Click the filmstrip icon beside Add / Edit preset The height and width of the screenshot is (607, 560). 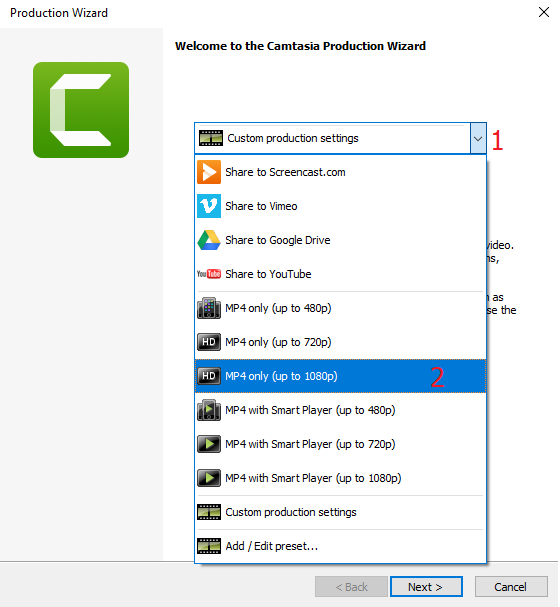click(x=209, y=546)
